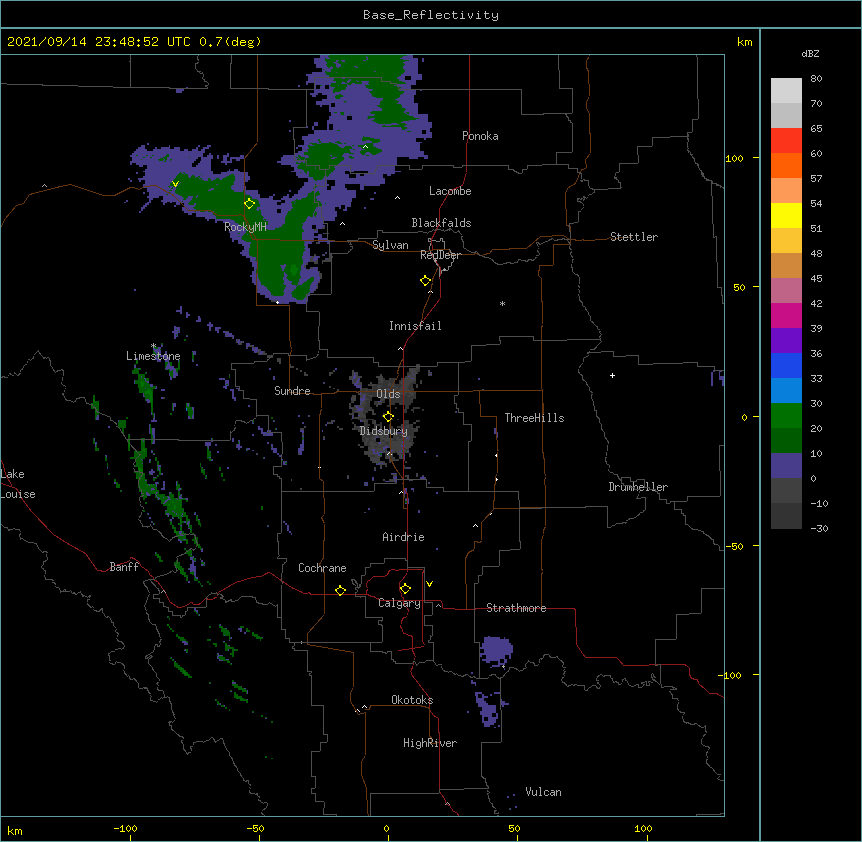
Task: Click the Drumheller label
Action: pyautogui.click(x=638, y=487)
